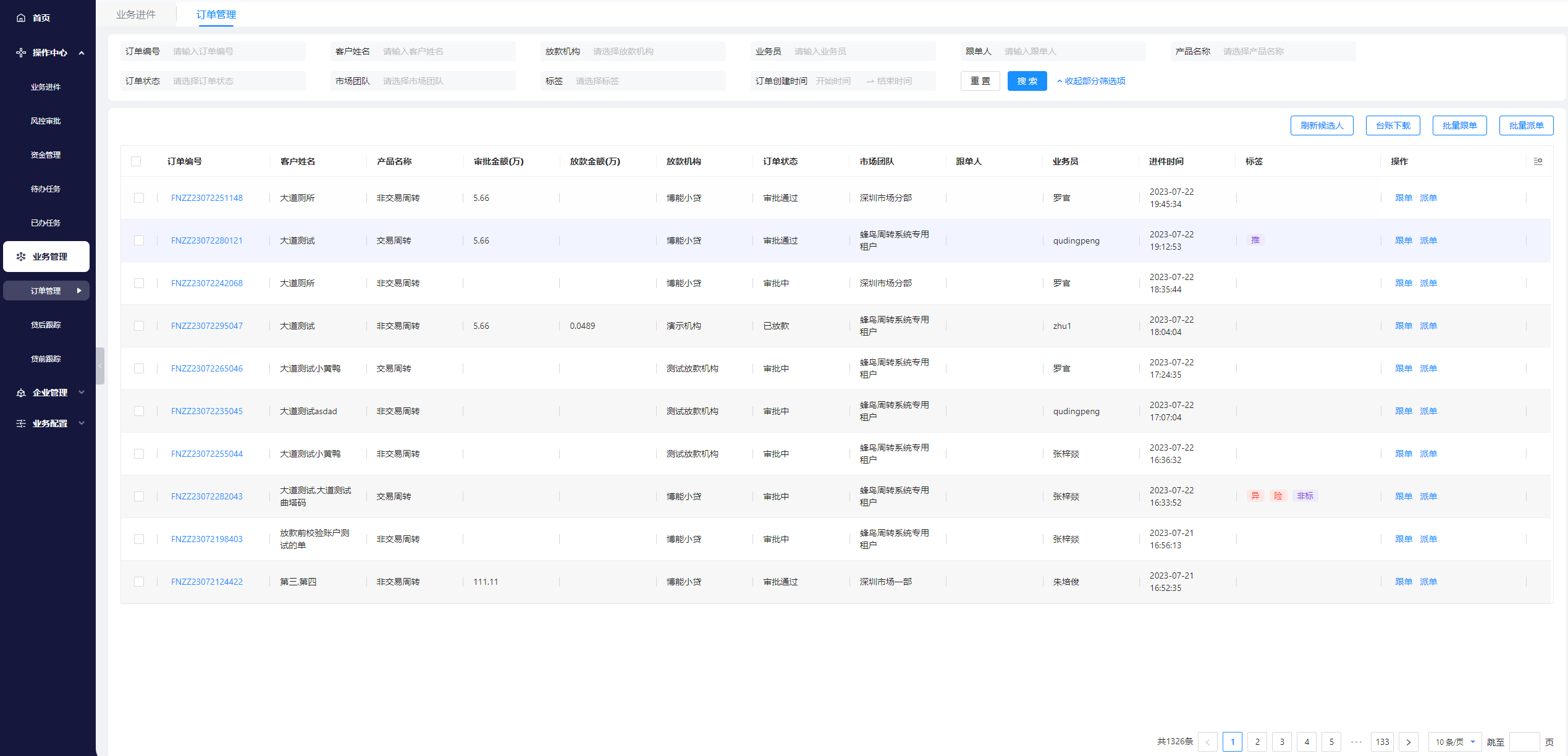The height and width of the screenshot is (756, 1568).
Task: Switch to the 业务进件 tab
Action: (136, 14)
